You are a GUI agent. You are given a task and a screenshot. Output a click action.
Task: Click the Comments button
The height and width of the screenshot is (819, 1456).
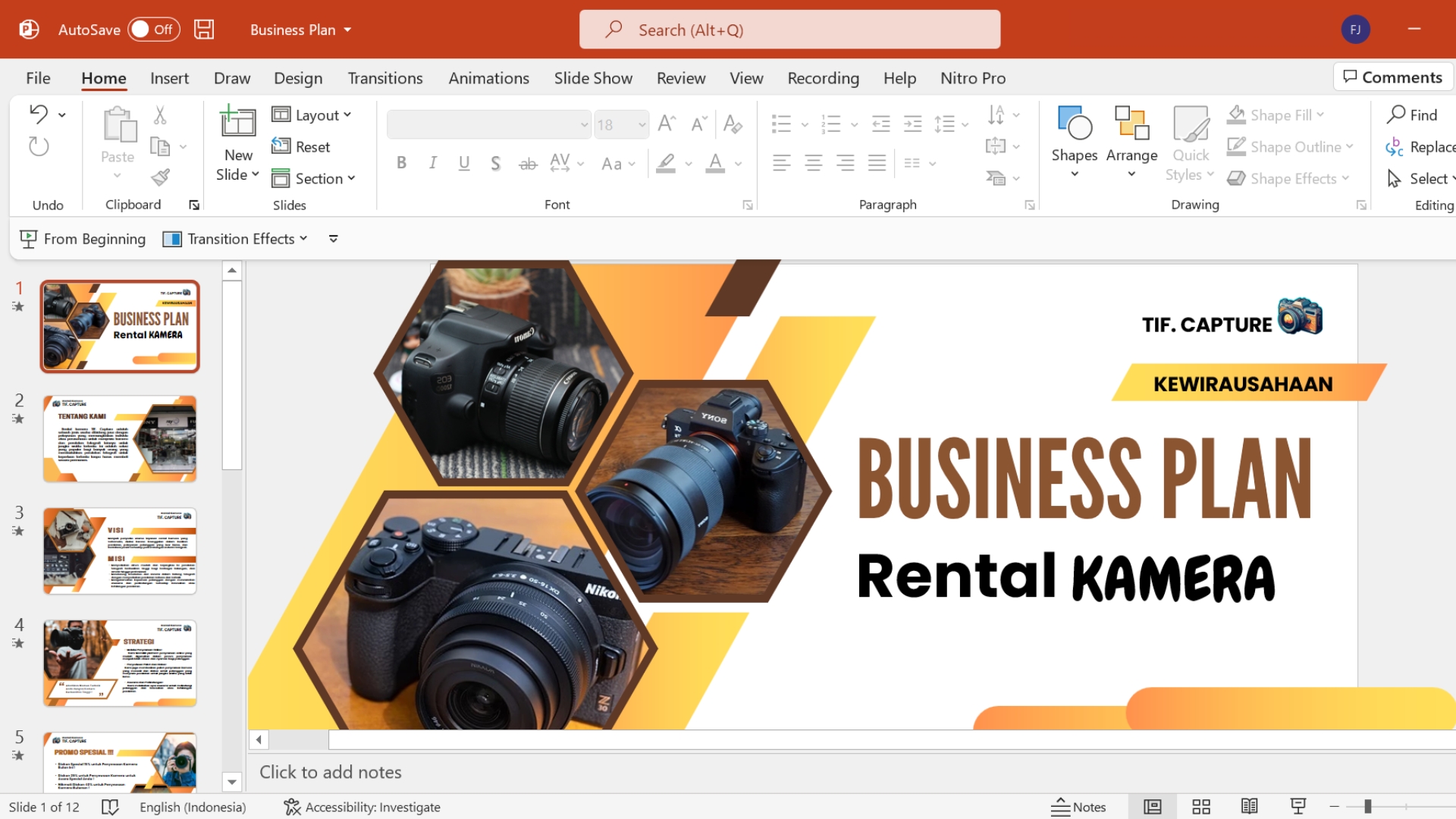click(1392, 77)
